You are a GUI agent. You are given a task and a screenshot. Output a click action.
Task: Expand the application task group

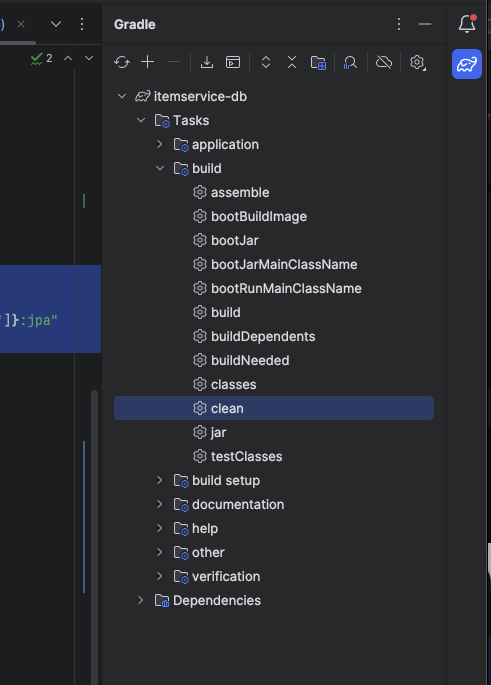coord(160,144)
